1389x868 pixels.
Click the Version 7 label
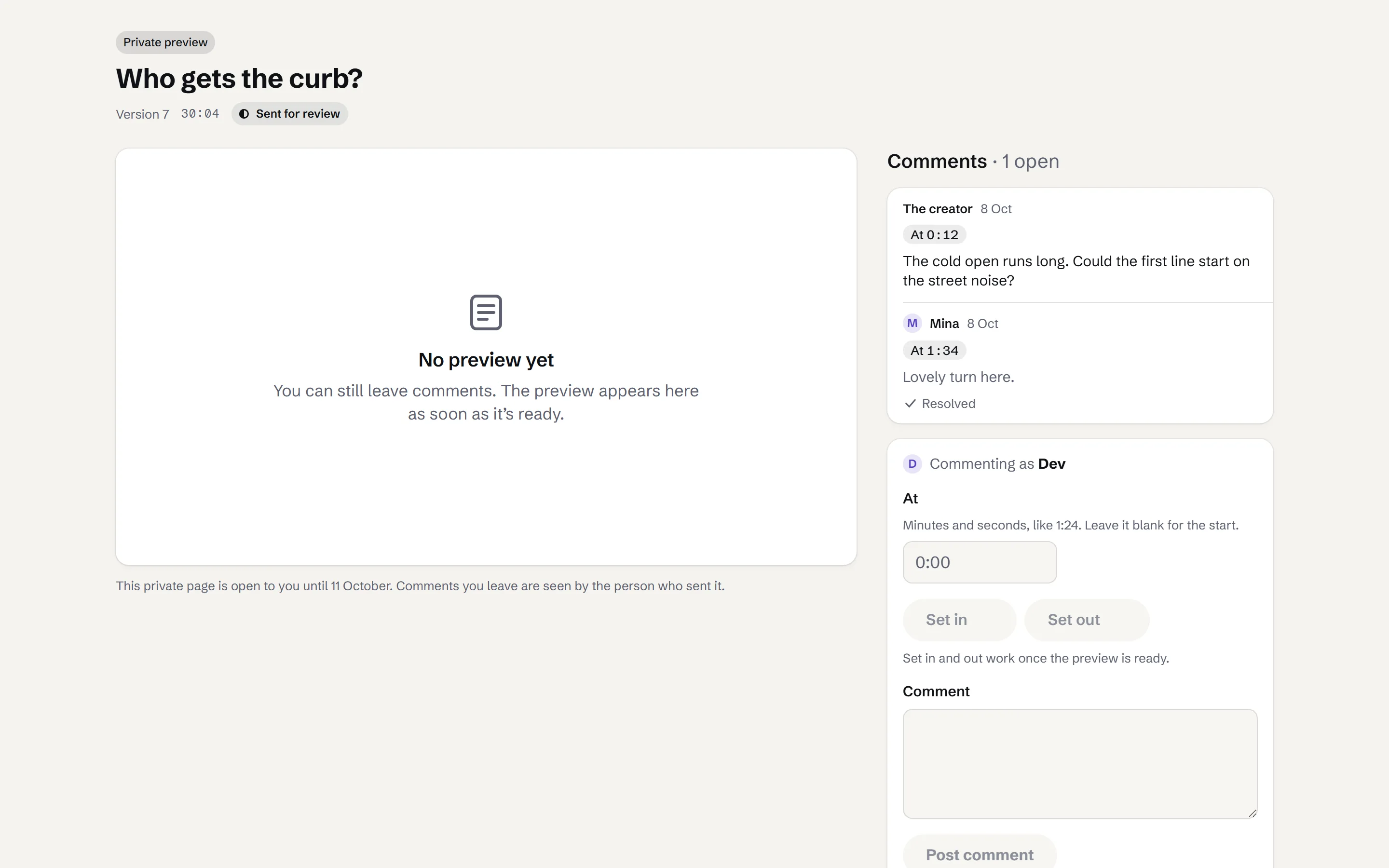pos(142,114)
